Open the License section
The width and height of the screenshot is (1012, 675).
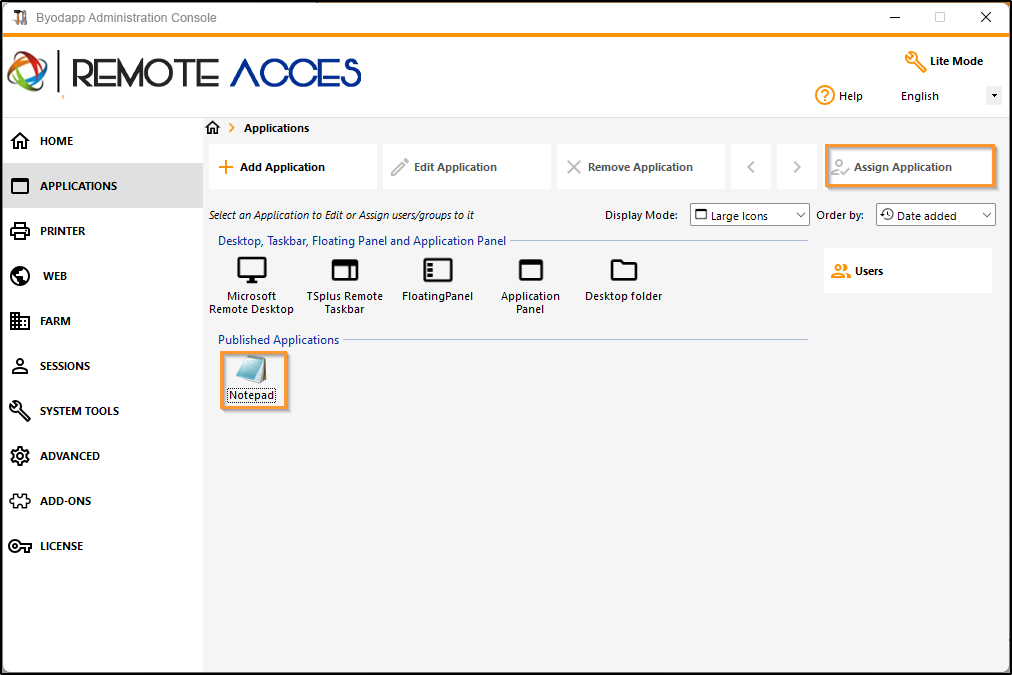coord(103,546)
